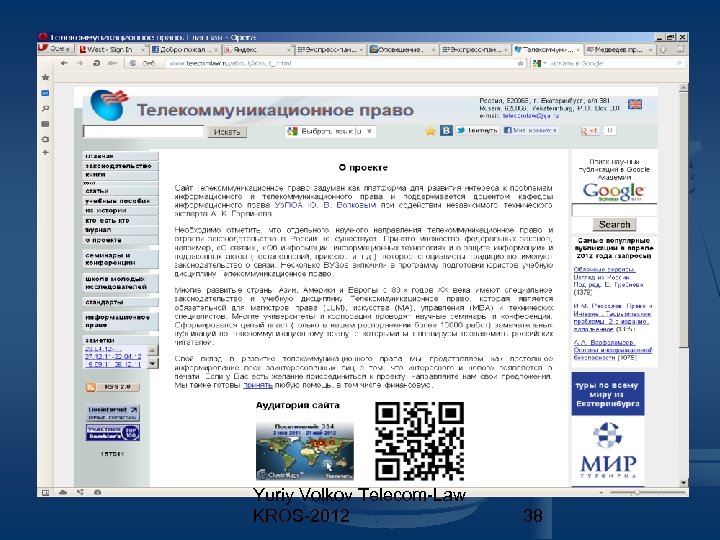Switch to the Добро пожаловать Facebook tab
Screen dimensions: 720x540
coord(185,49)
